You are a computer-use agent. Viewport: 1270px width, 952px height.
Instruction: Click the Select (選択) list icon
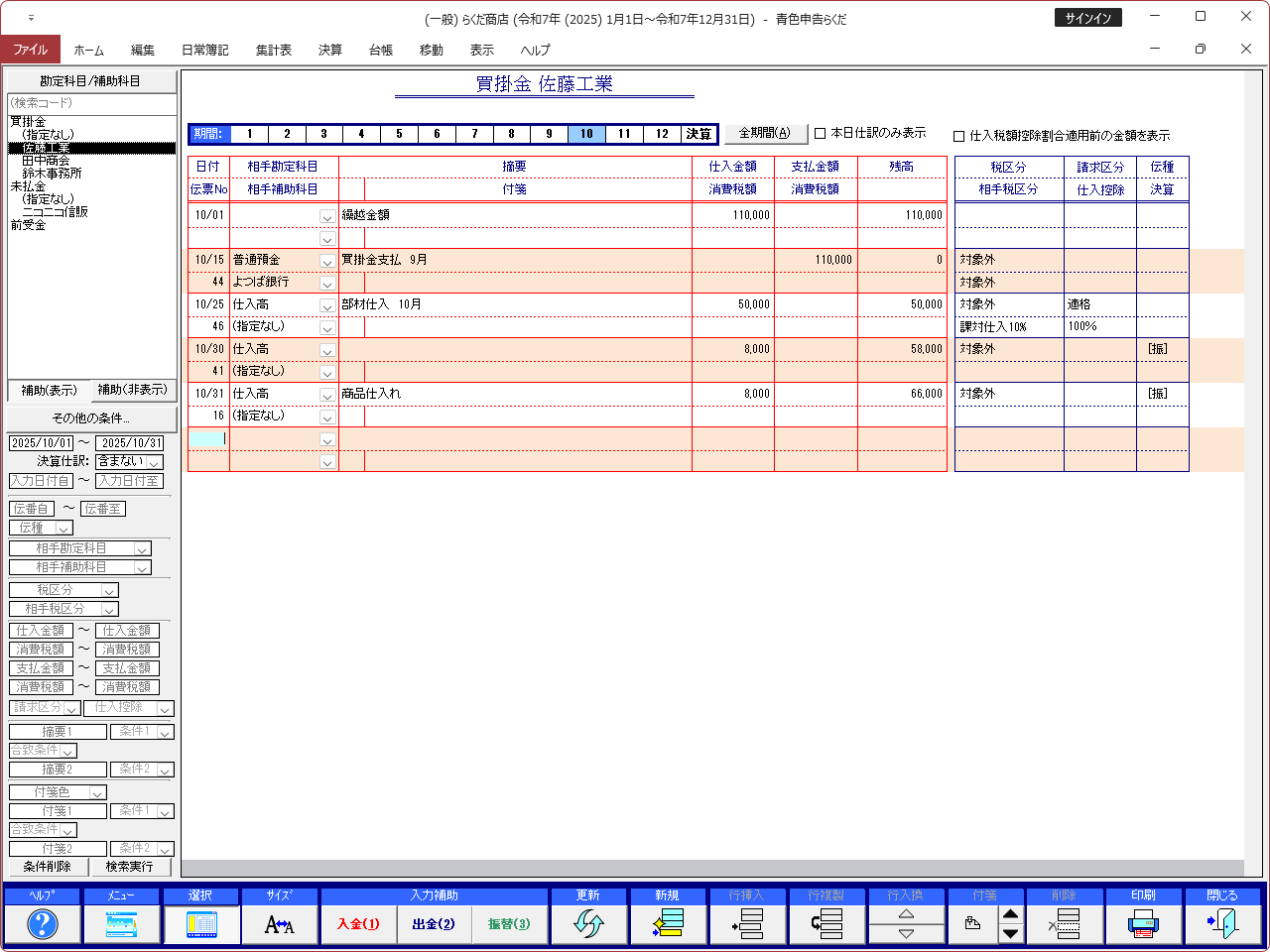(200, 924)
